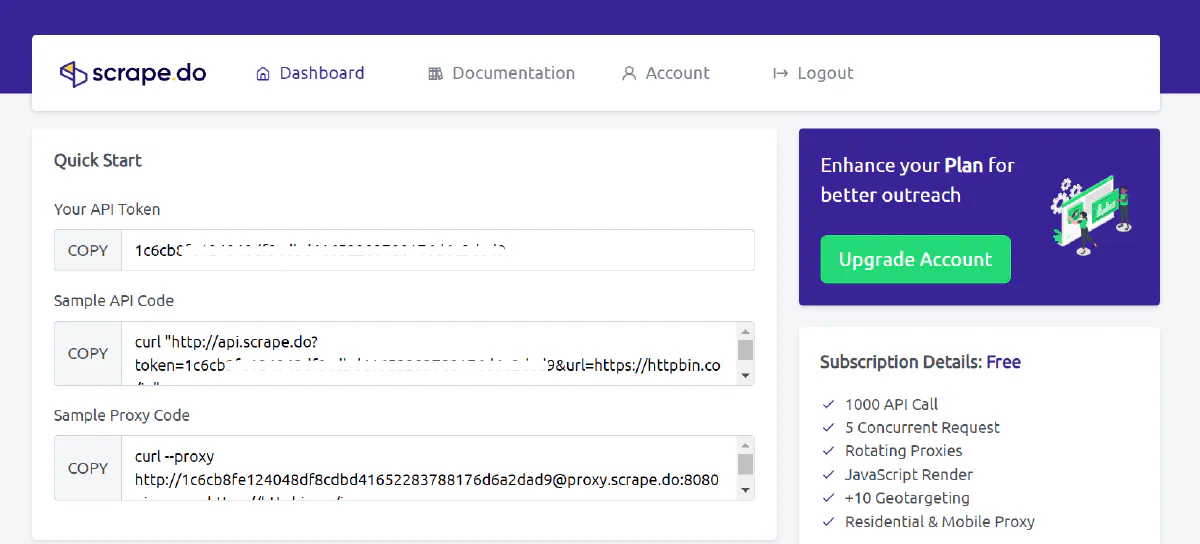Click inside the Sample Proxy Code textarea
Viewport: 1200px width, 544px height.
pyautogui.click(x=430, y=468)
